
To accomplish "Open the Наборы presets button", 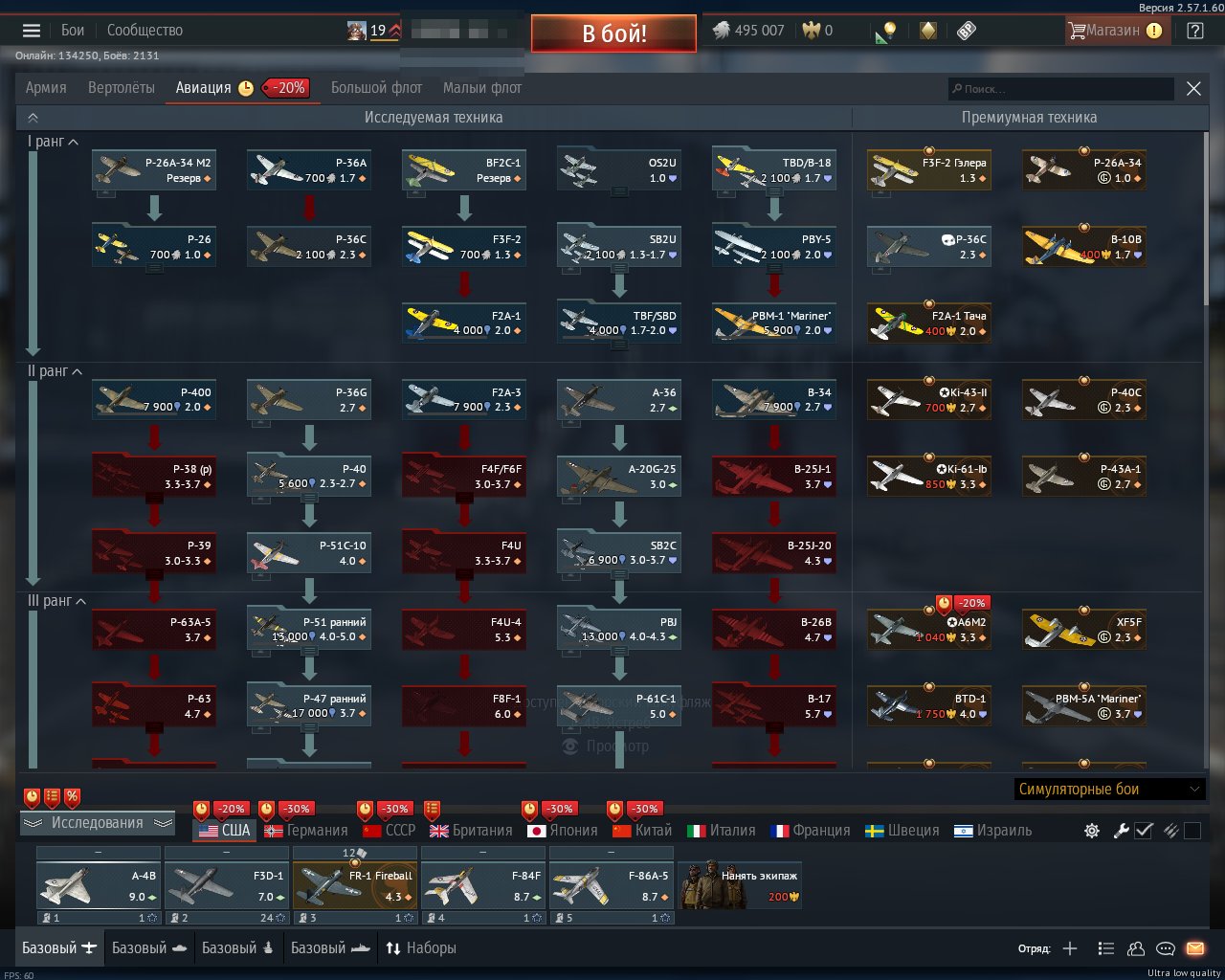I will pyautogui.click(x=420, y=948).
